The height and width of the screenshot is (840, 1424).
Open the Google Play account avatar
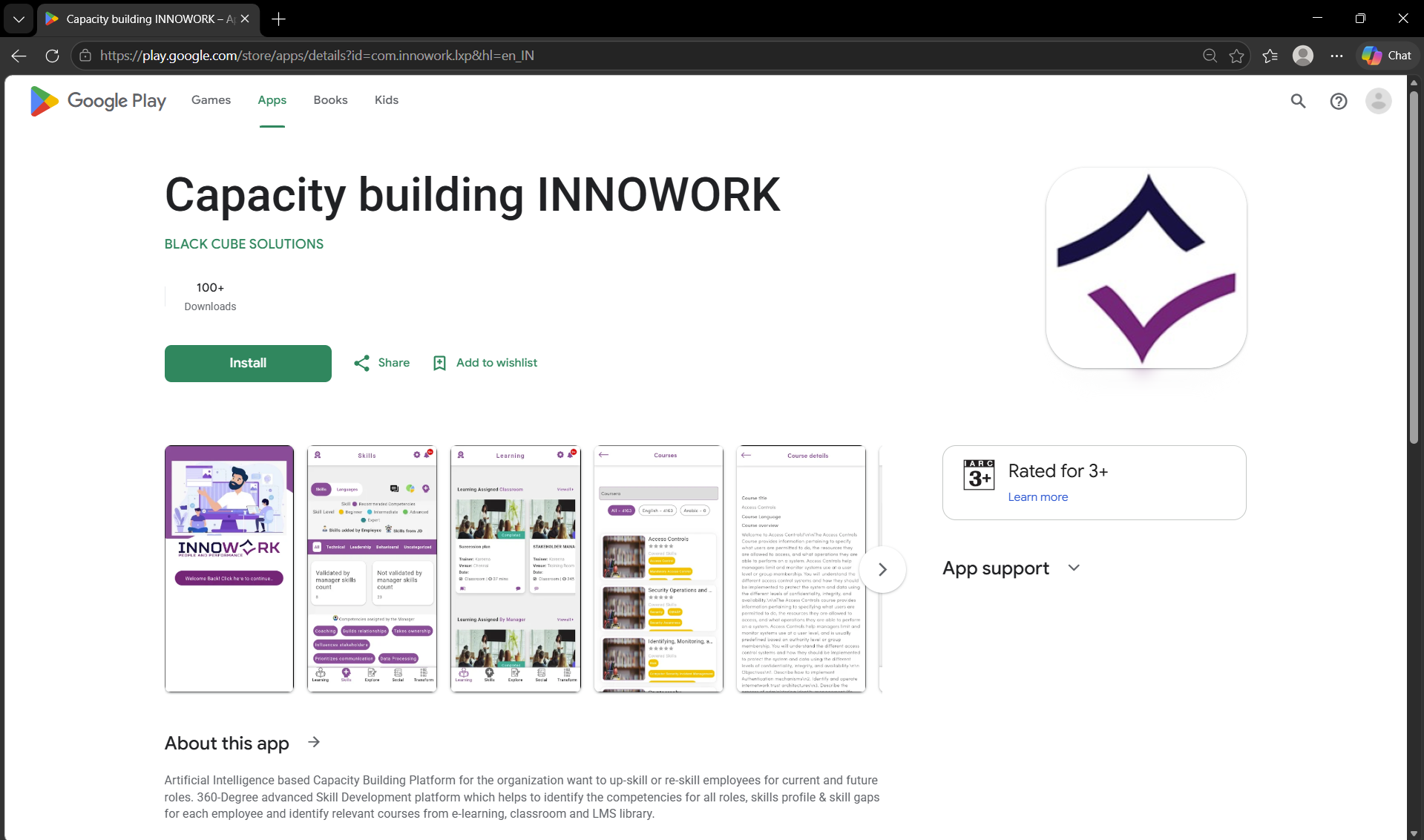pos(1378,101)
